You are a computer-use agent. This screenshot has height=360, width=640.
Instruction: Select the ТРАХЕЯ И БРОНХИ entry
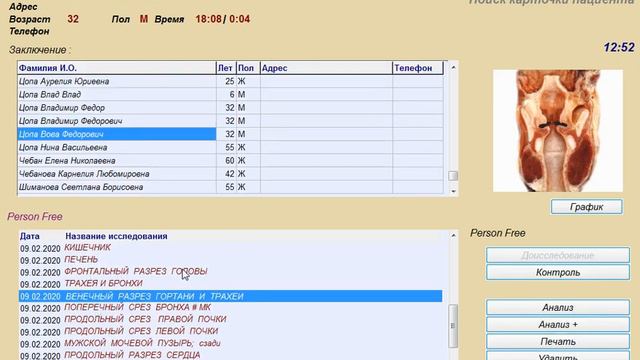[x=231, y=284]
